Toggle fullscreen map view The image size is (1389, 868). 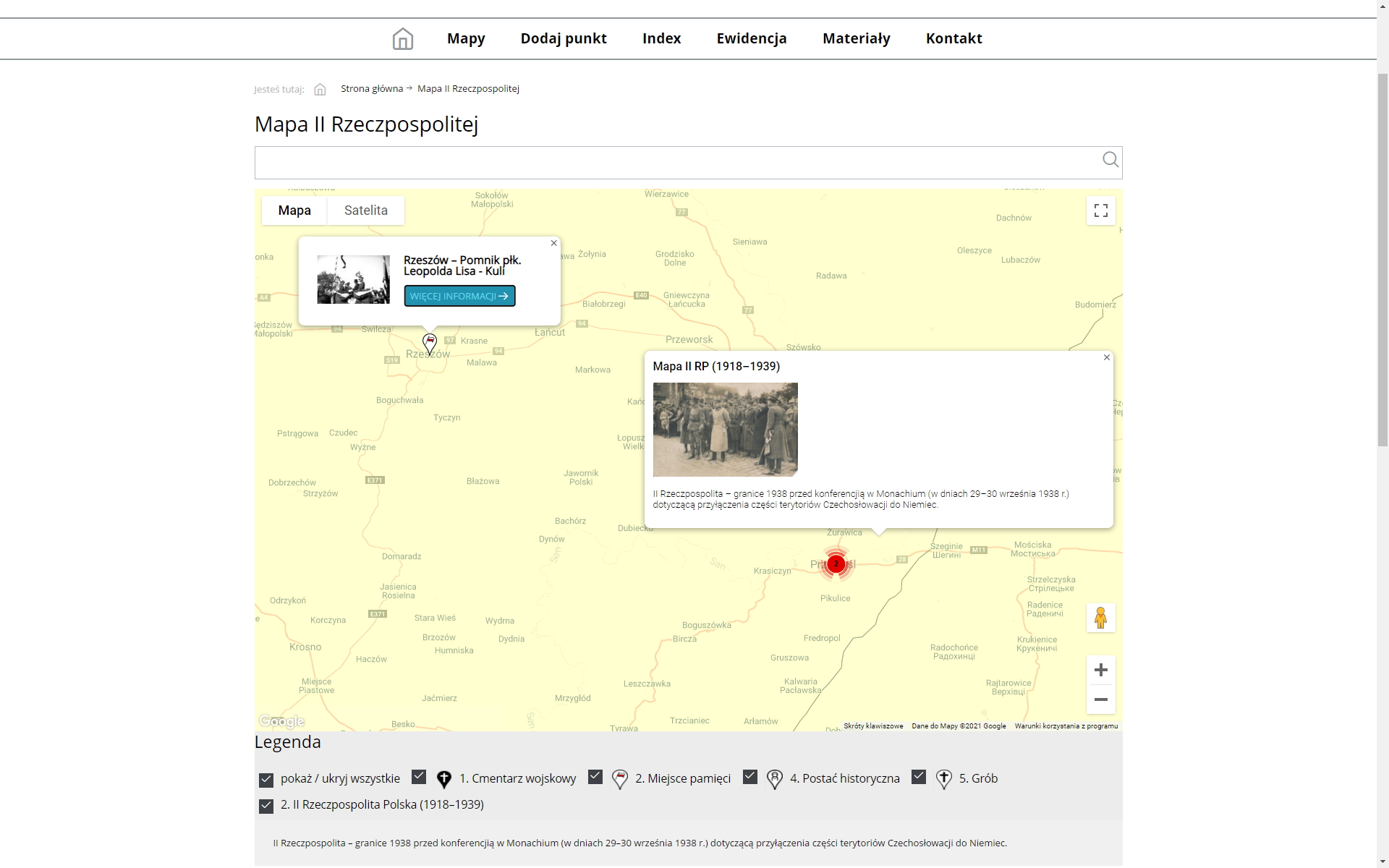pyautogui.click(x=1100, y=210)
